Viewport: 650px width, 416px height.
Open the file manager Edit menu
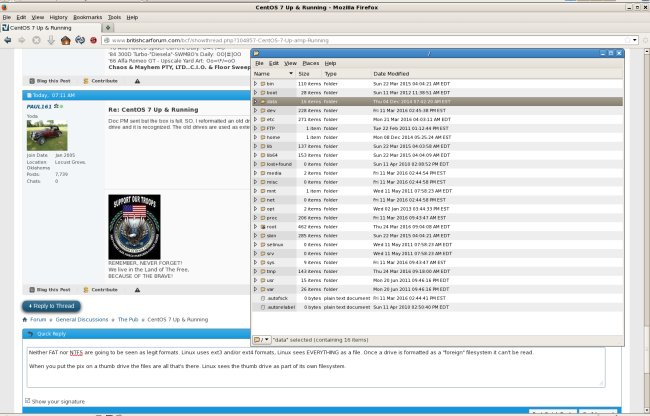click(x=274, y=63)
